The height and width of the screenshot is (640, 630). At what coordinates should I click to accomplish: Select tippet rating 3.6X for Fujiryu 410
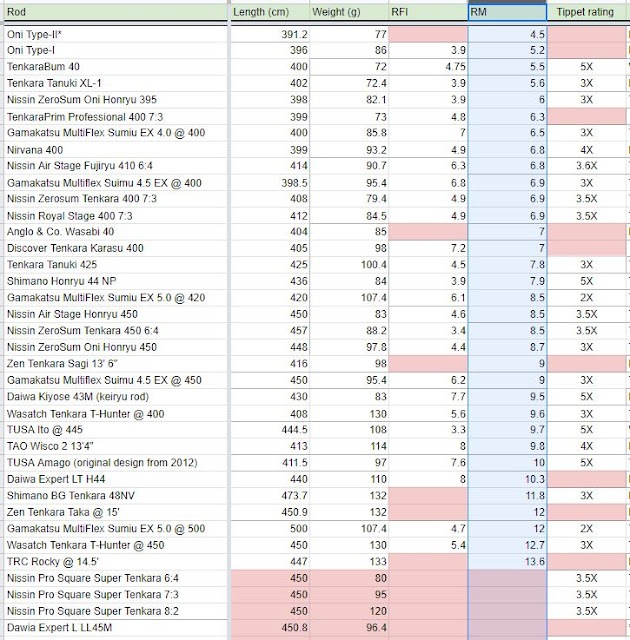click(x=586, y=166)
